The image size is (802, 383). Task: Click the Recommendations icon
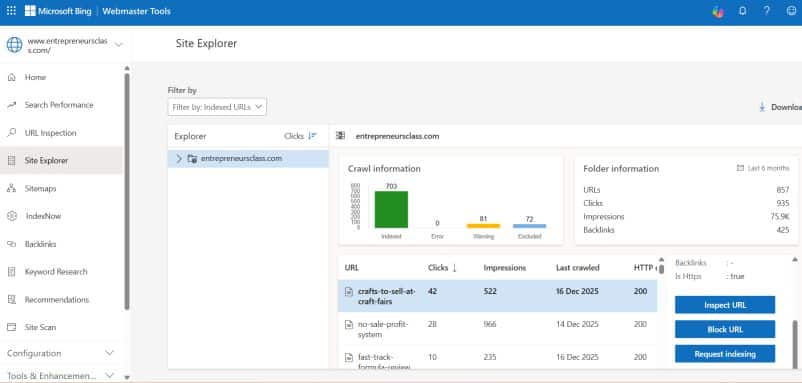click(x=12, y=300)
